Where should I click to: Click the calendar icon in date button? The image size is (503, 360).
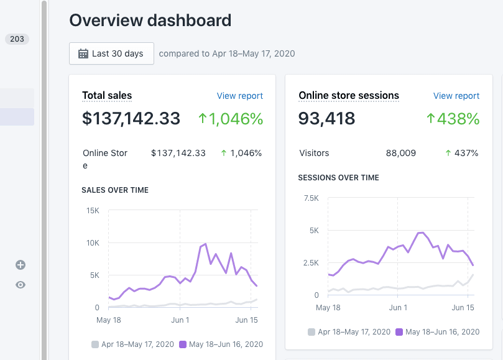tap(83, 54)
